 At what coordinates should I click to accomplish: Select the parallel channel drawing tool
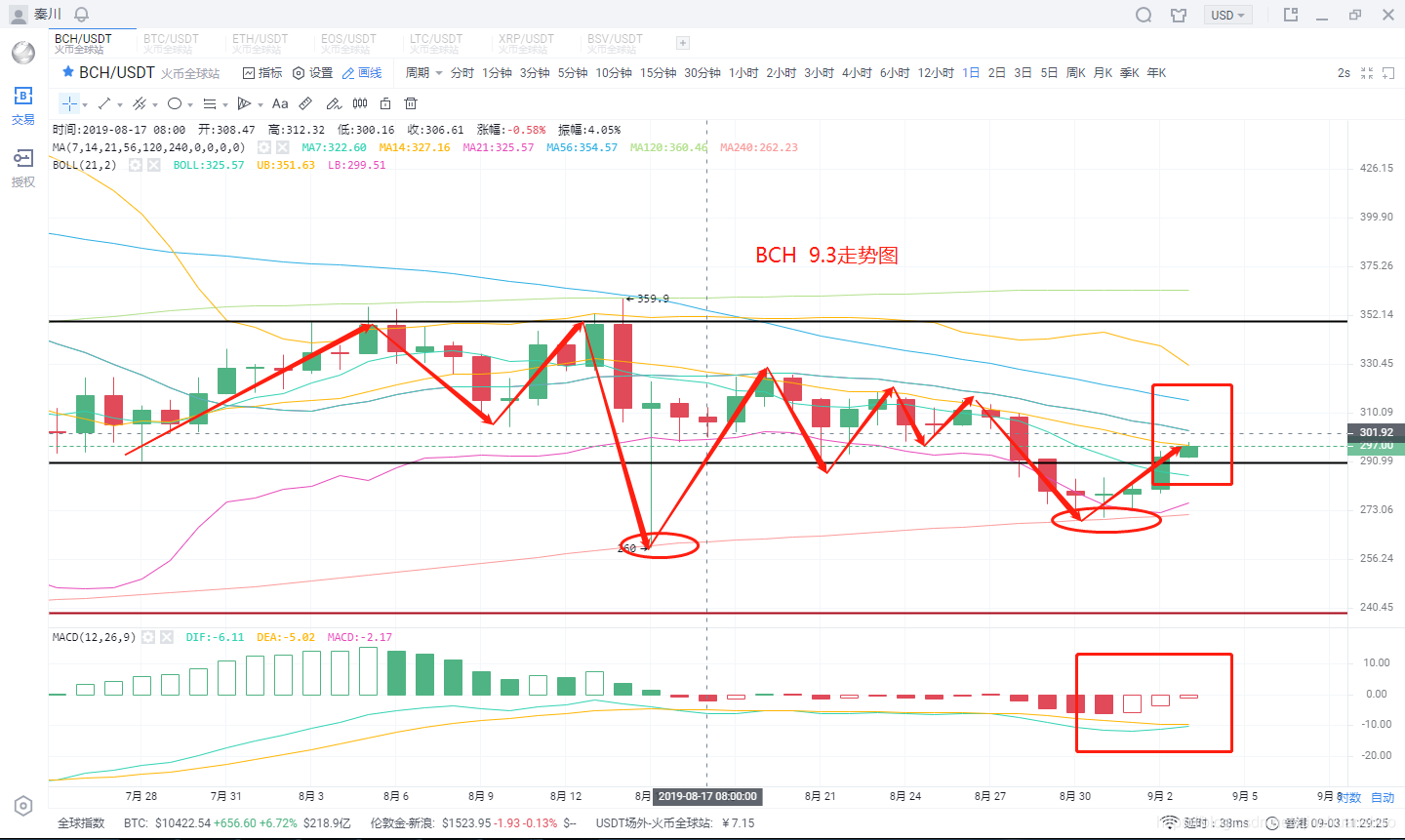coord(140,103)
